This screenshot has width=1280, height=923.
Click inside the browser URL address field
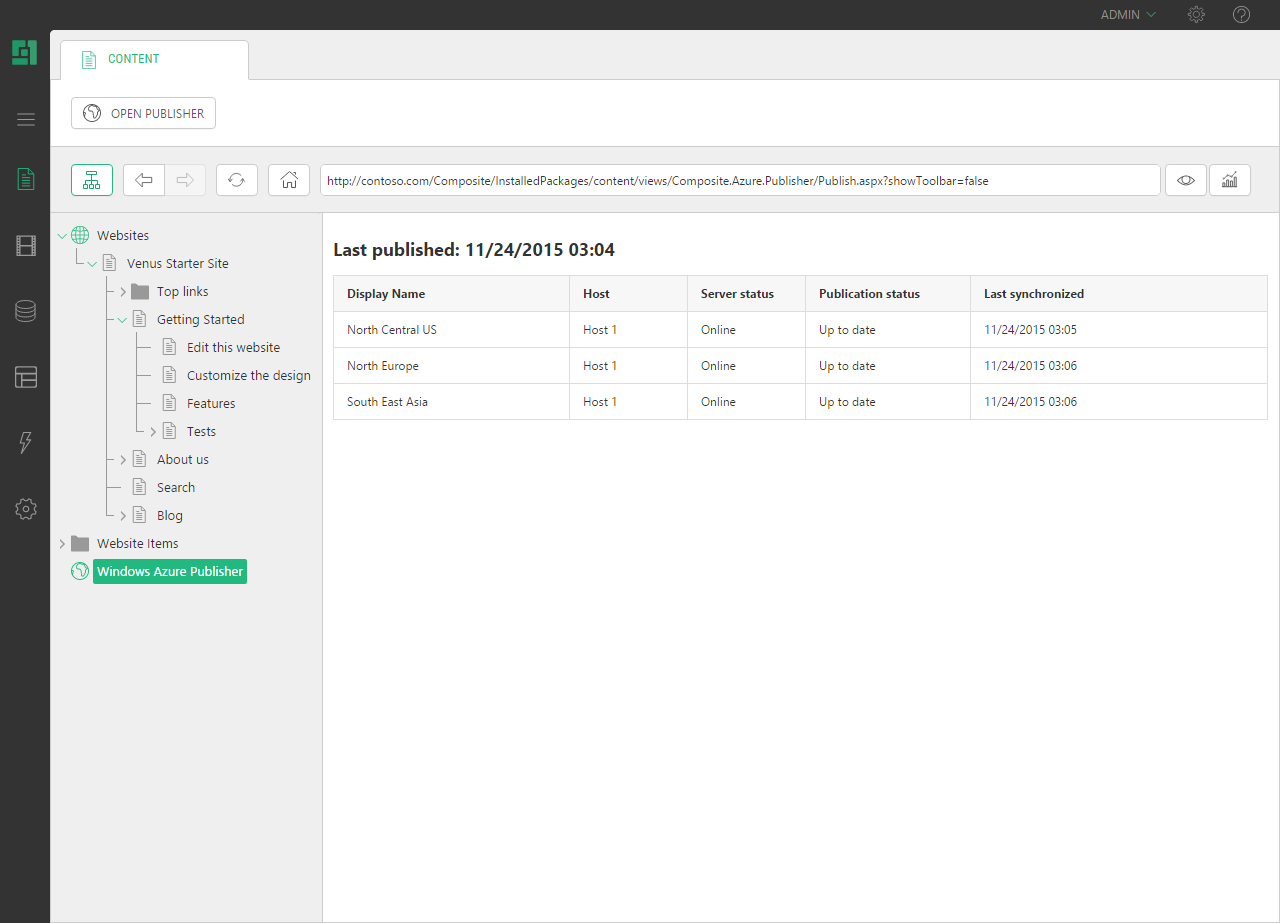[x=740, y=180]
